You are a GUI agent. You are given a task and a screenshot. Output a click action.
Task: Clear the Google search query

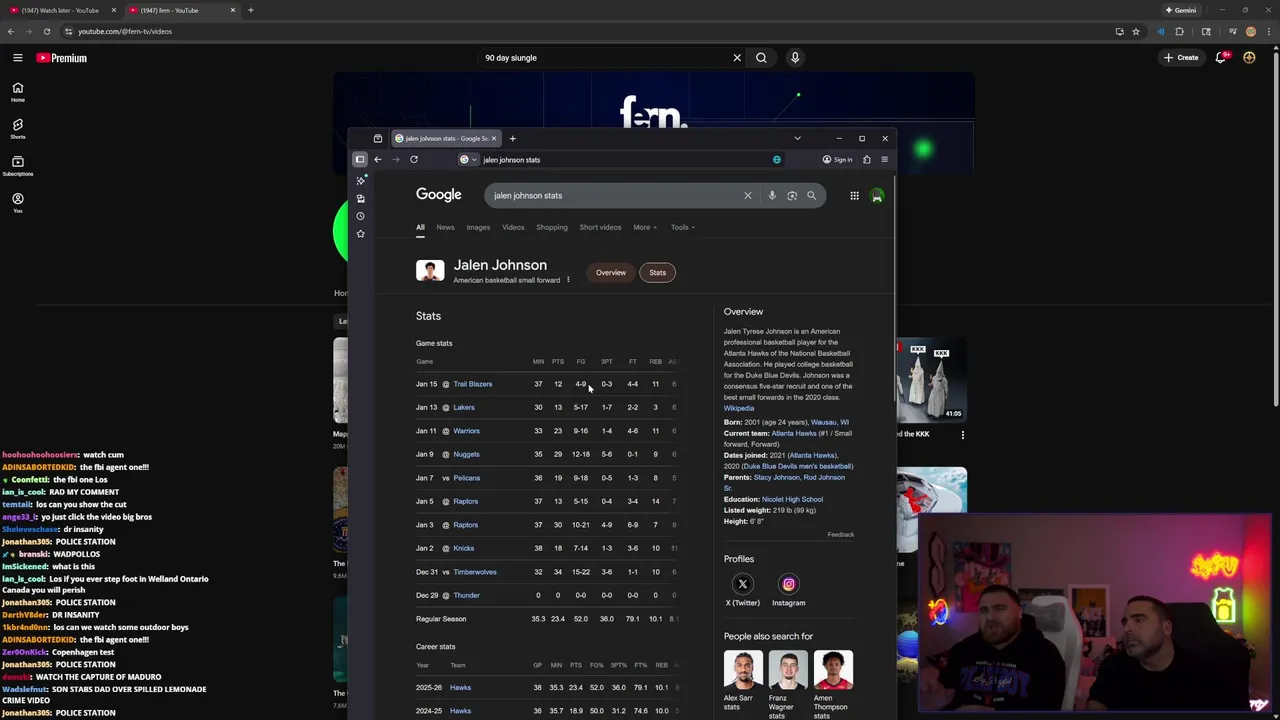(x=747, y=196)
